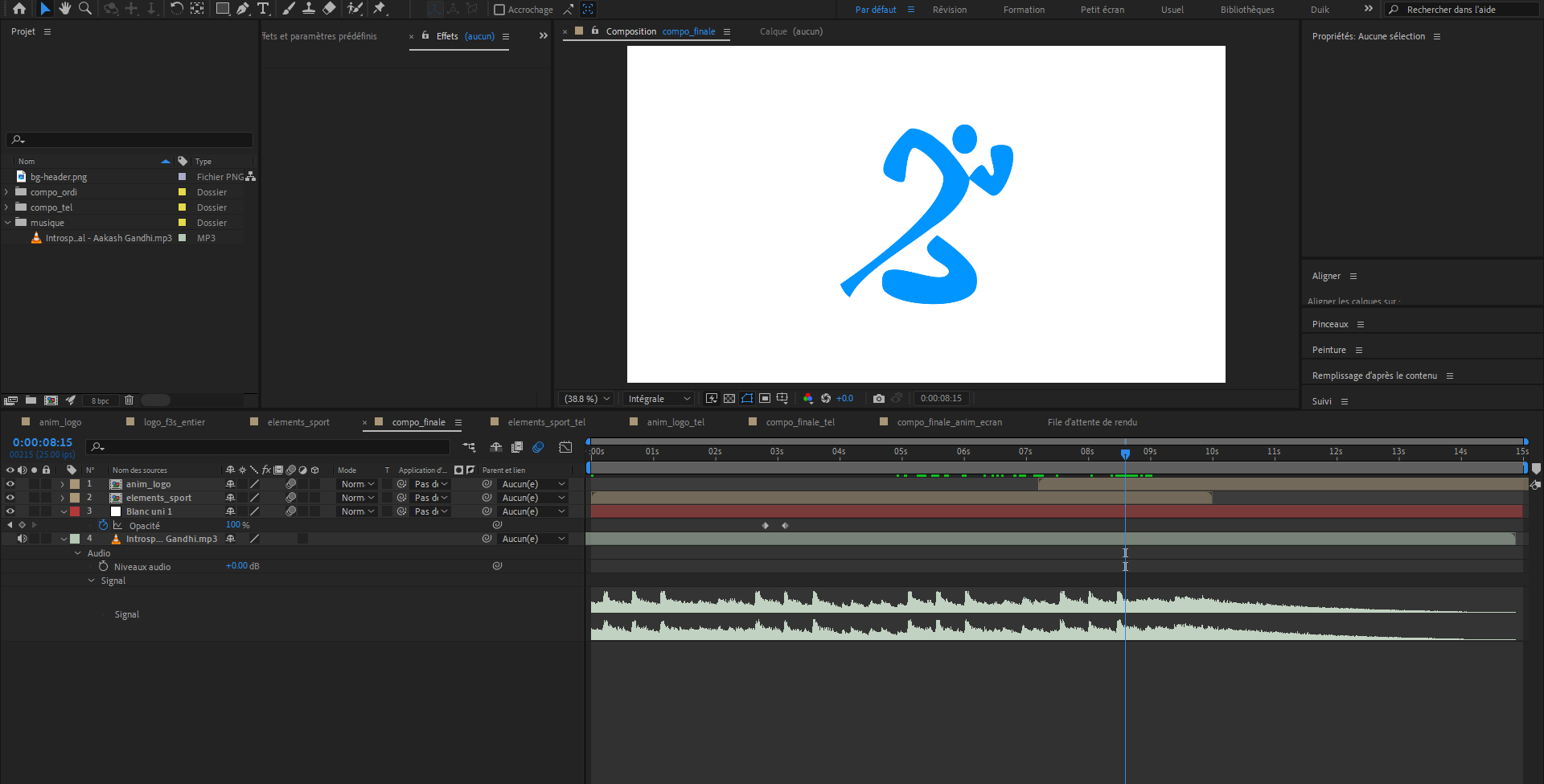Viewport: 1544px width, 784px height.
Task: Open the magnification 38.8 % dropdown
Action: (587, 399)
